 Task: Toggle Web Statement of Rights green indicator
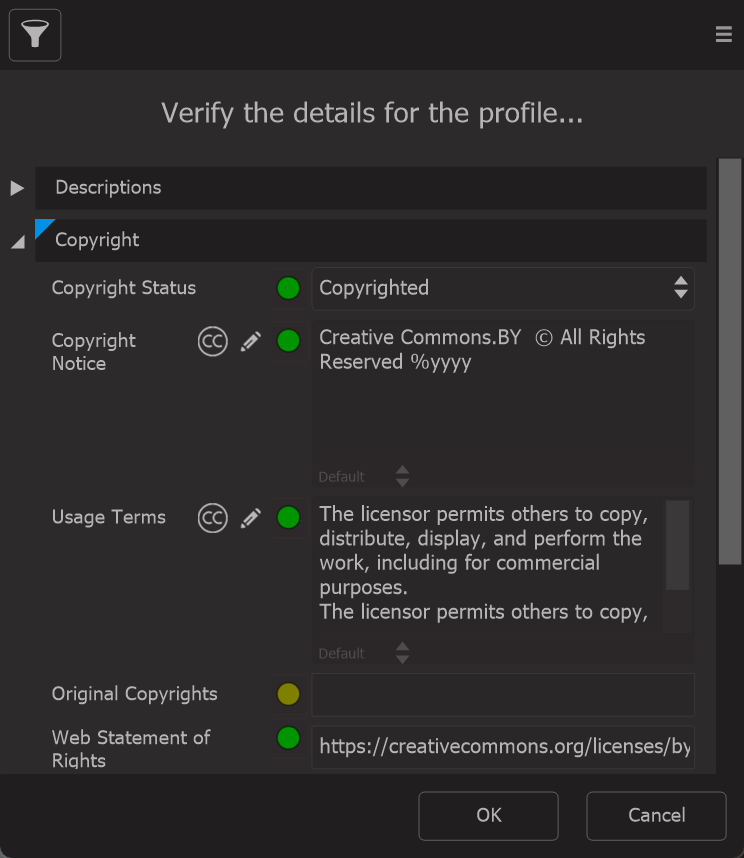(x=288, y=738)
